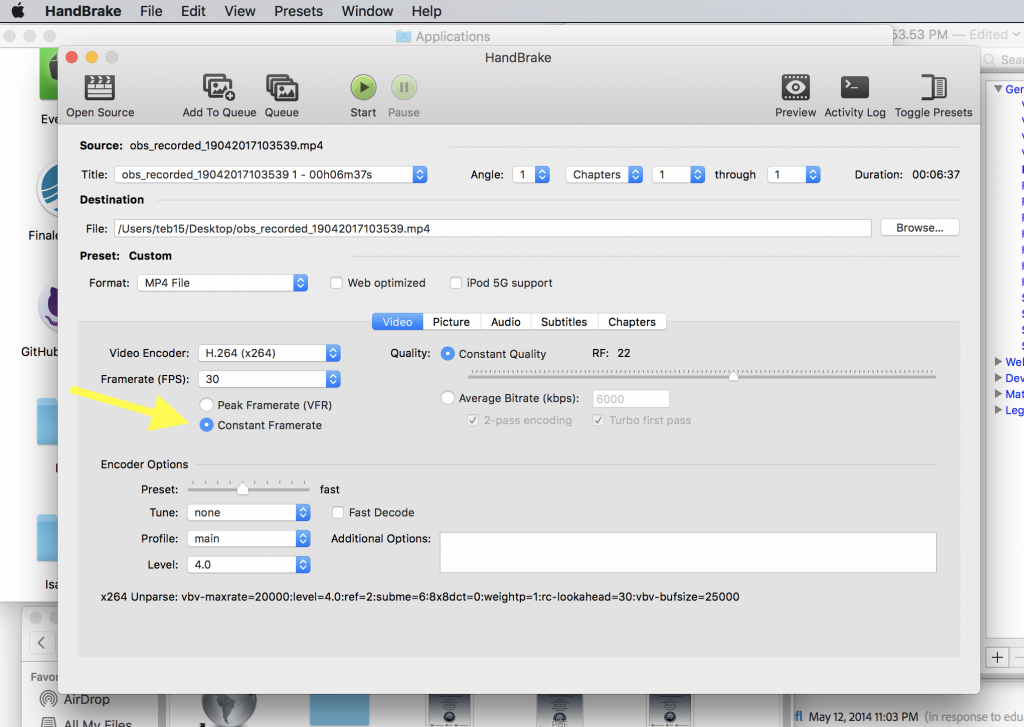Open the Profile dropdown set to main
This screenshot has width=1024, height=727.
(248, 538)
